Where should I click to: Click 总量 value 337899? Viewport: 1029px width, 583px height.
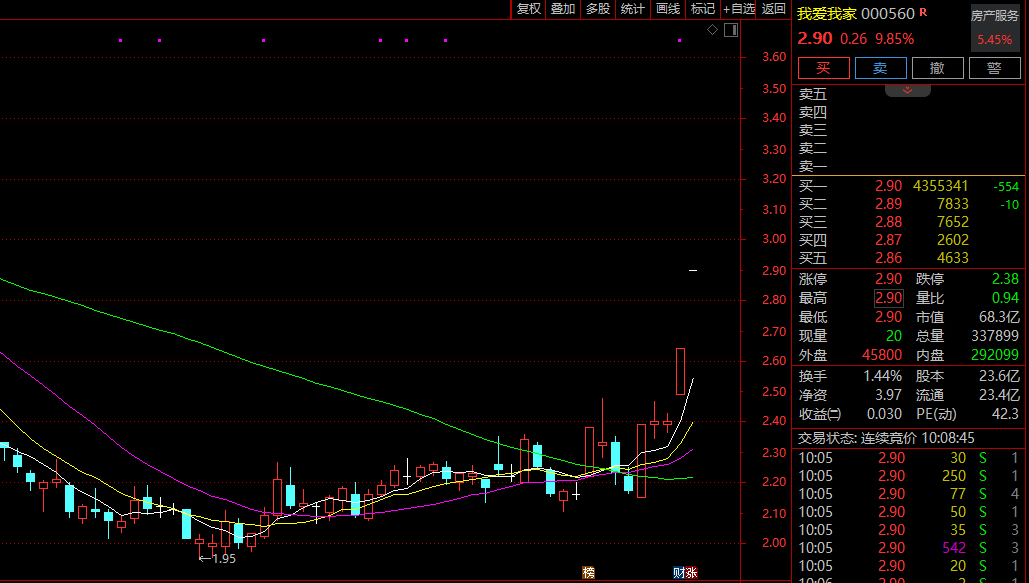[995, 336]
